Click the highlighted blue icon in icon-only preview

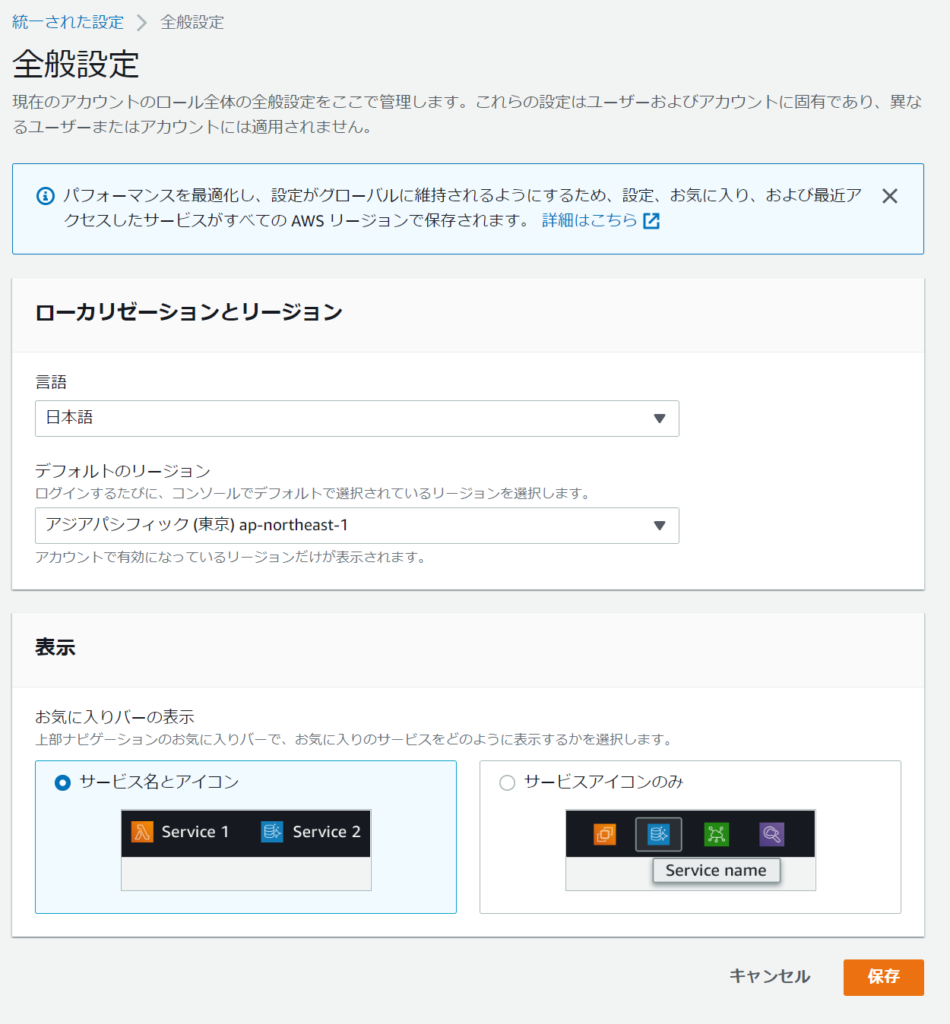point(658,834)
